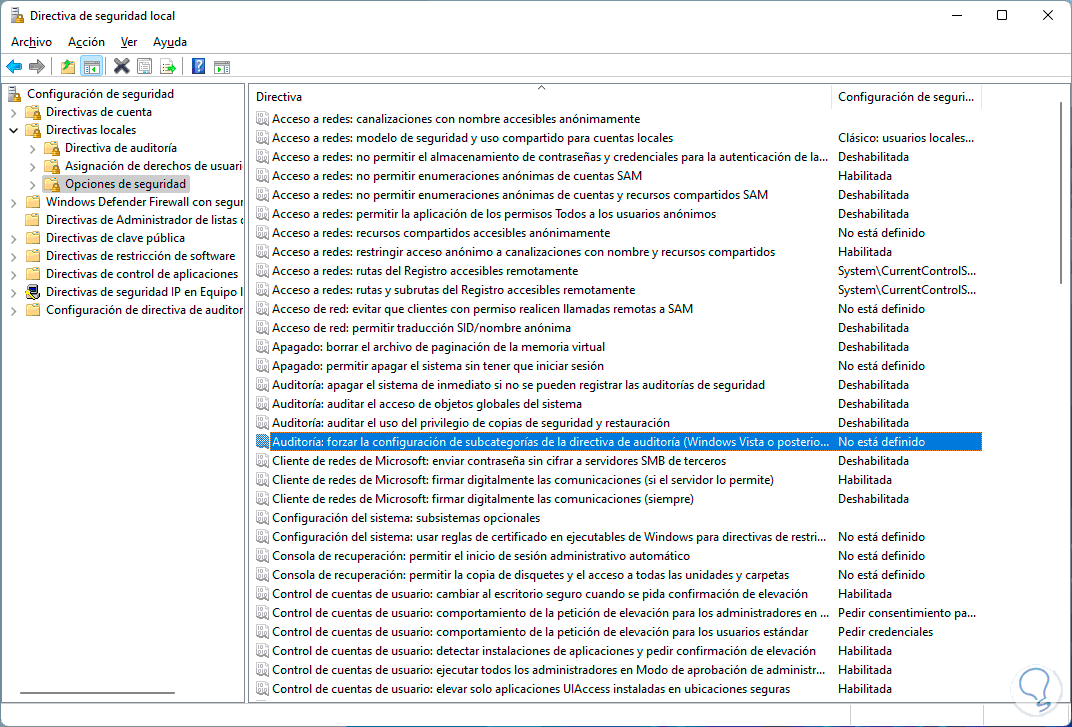Viewport: 1072px width, 727px height.
Task: Click icon of 'permitir traducción SID/nombre anónima' policy
Action: tap(262, 328)
